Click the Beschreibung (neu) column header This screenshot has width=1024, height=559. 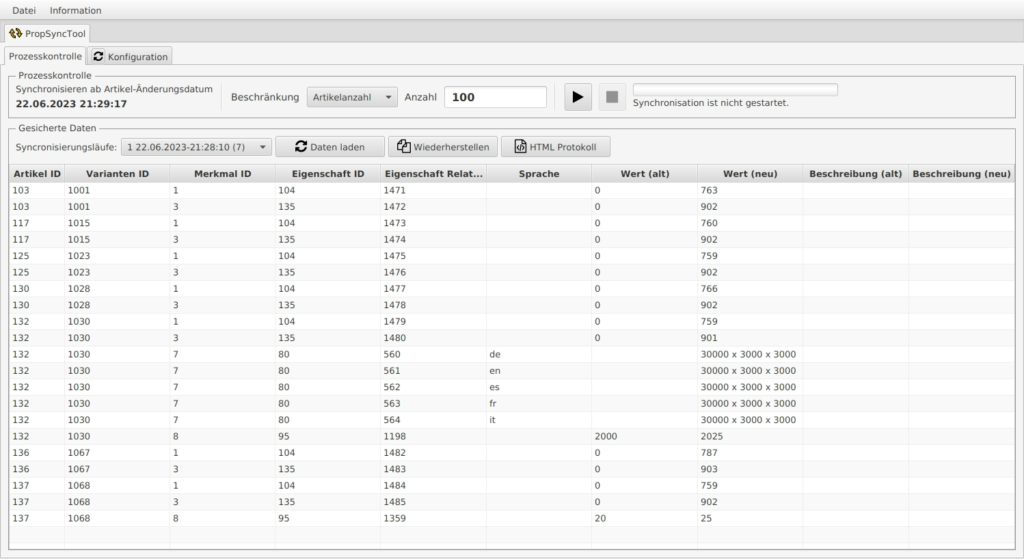tap(961, 174)
